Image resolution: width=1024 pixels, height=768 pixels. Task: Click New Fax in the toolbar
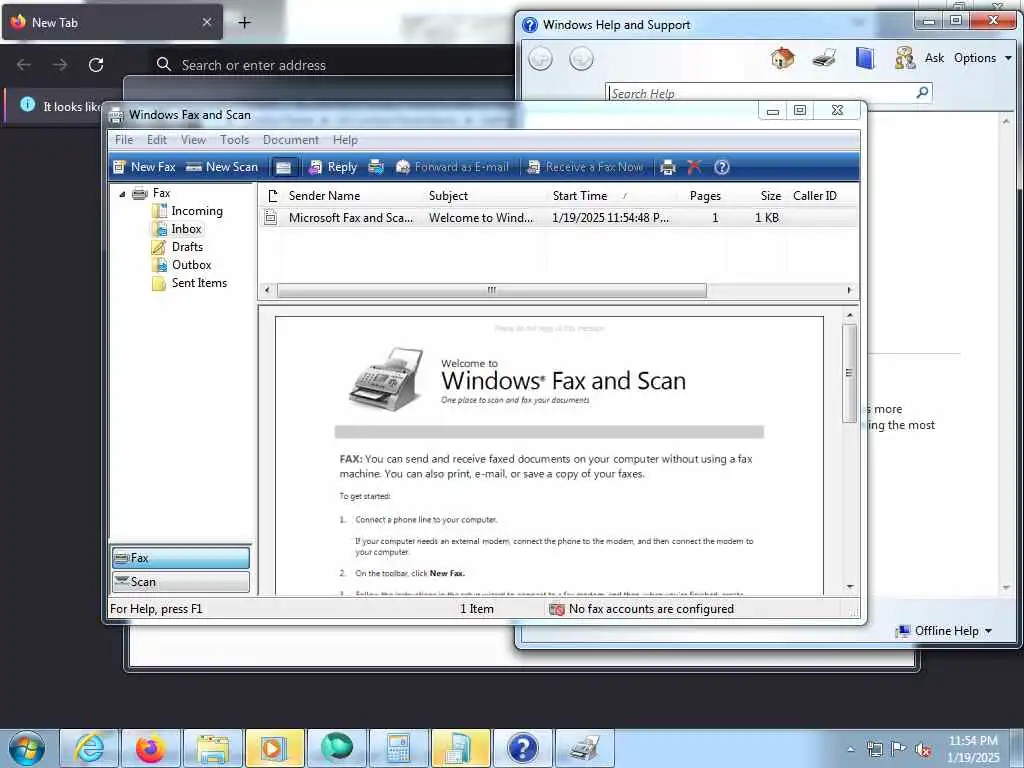(x=144, y=167)
